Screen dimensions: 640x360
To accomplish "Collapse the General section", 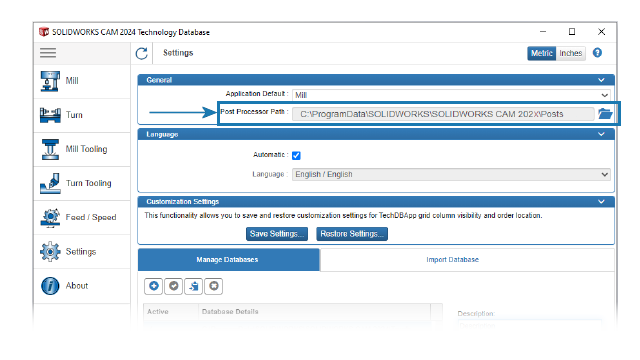I will (x=601, y=80).
